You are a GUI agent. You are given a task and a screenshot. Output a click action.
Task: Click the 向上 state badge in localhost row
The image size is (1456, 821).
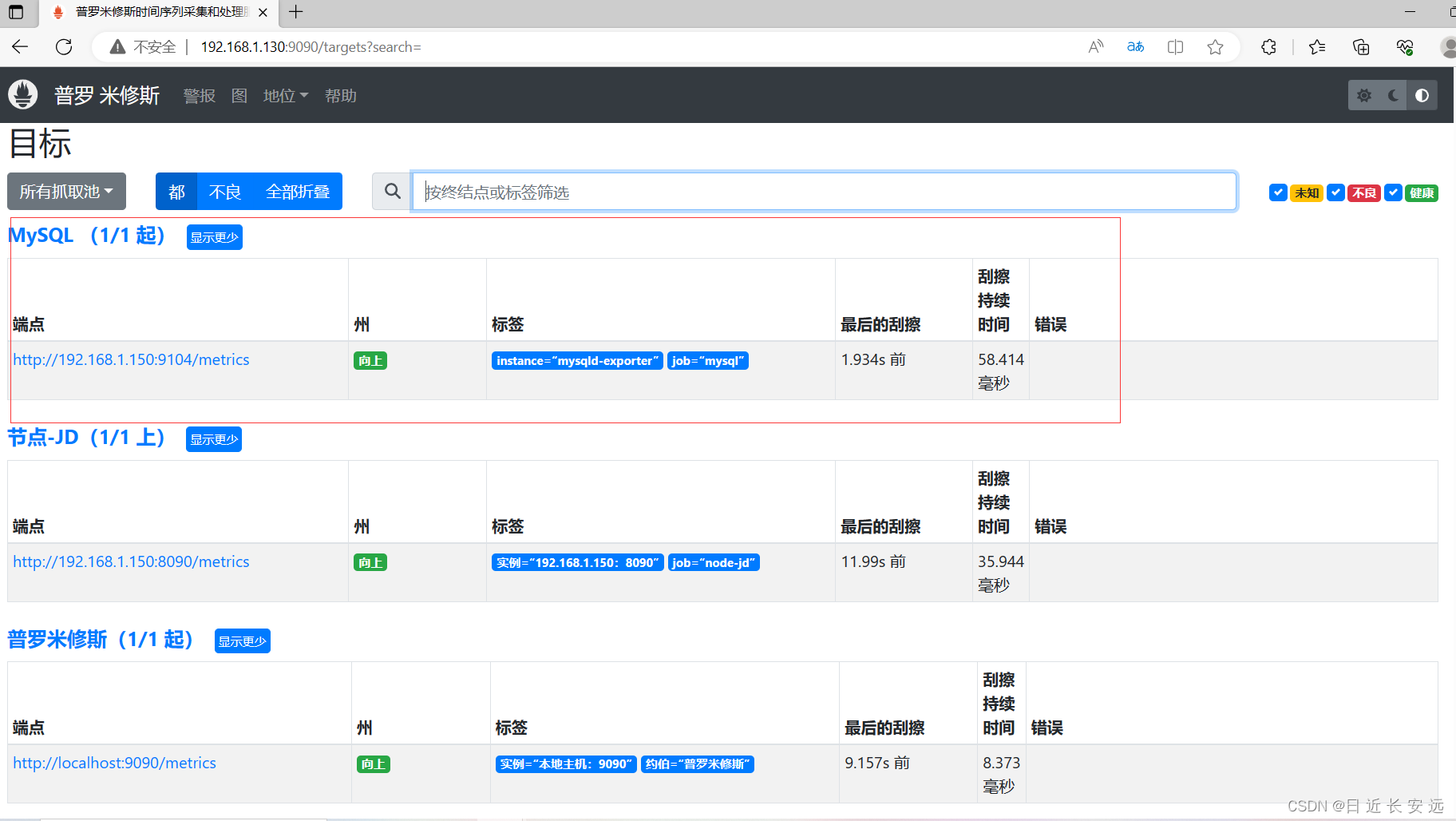click(374, 764)
